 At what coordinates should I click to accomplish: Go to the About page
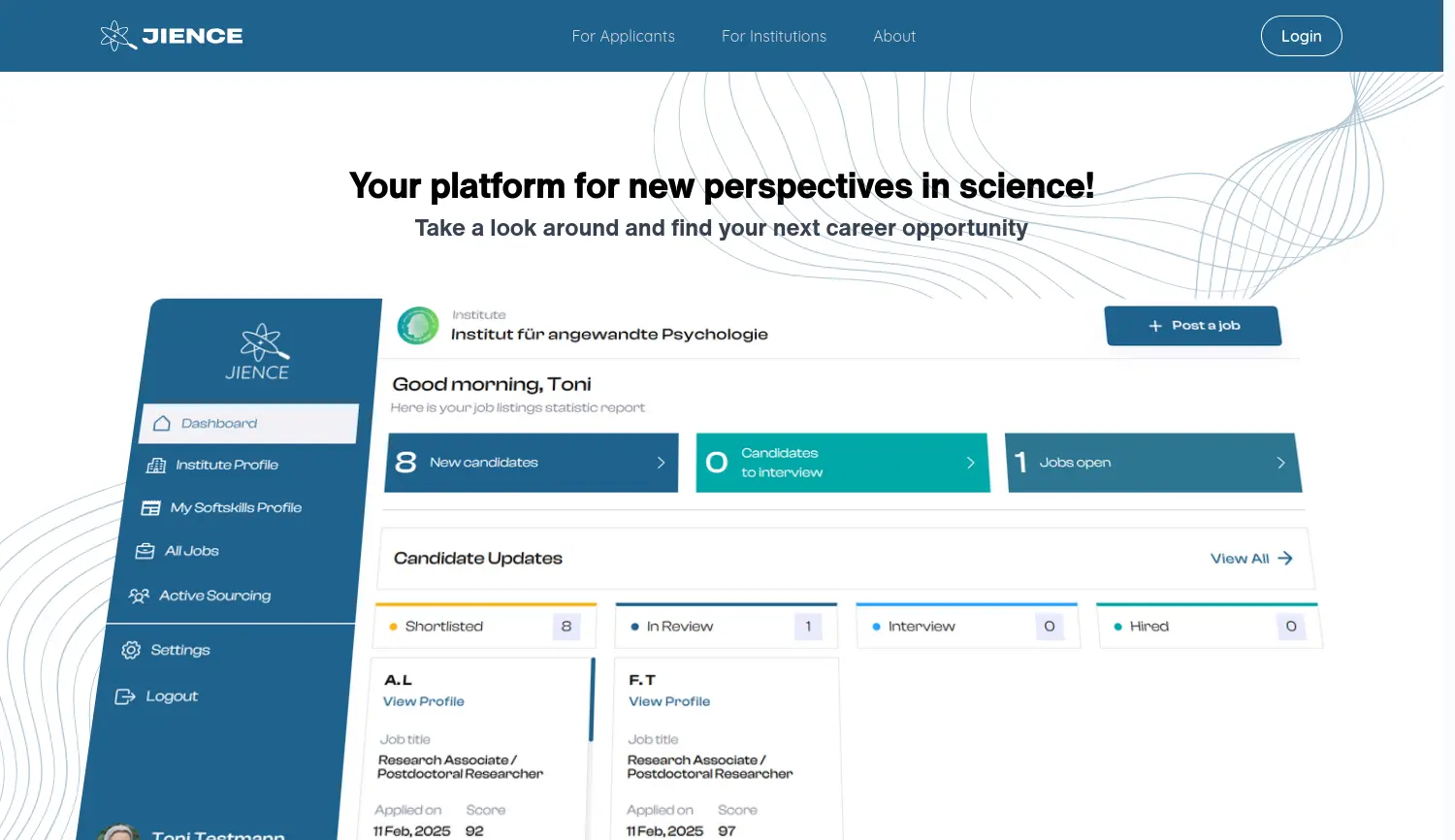click(894, 36)
